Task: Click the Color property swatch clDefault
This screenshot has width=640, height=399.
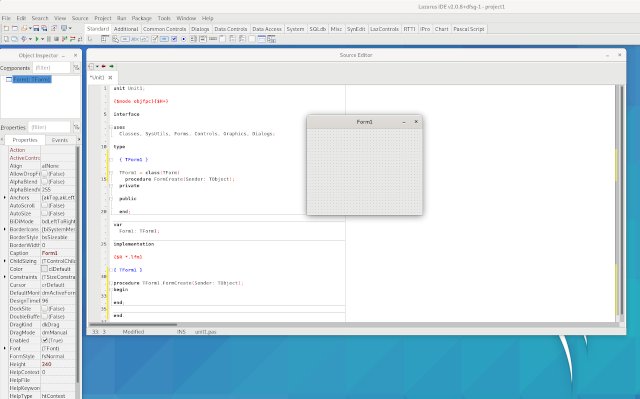Action: [x=44, y=269]
